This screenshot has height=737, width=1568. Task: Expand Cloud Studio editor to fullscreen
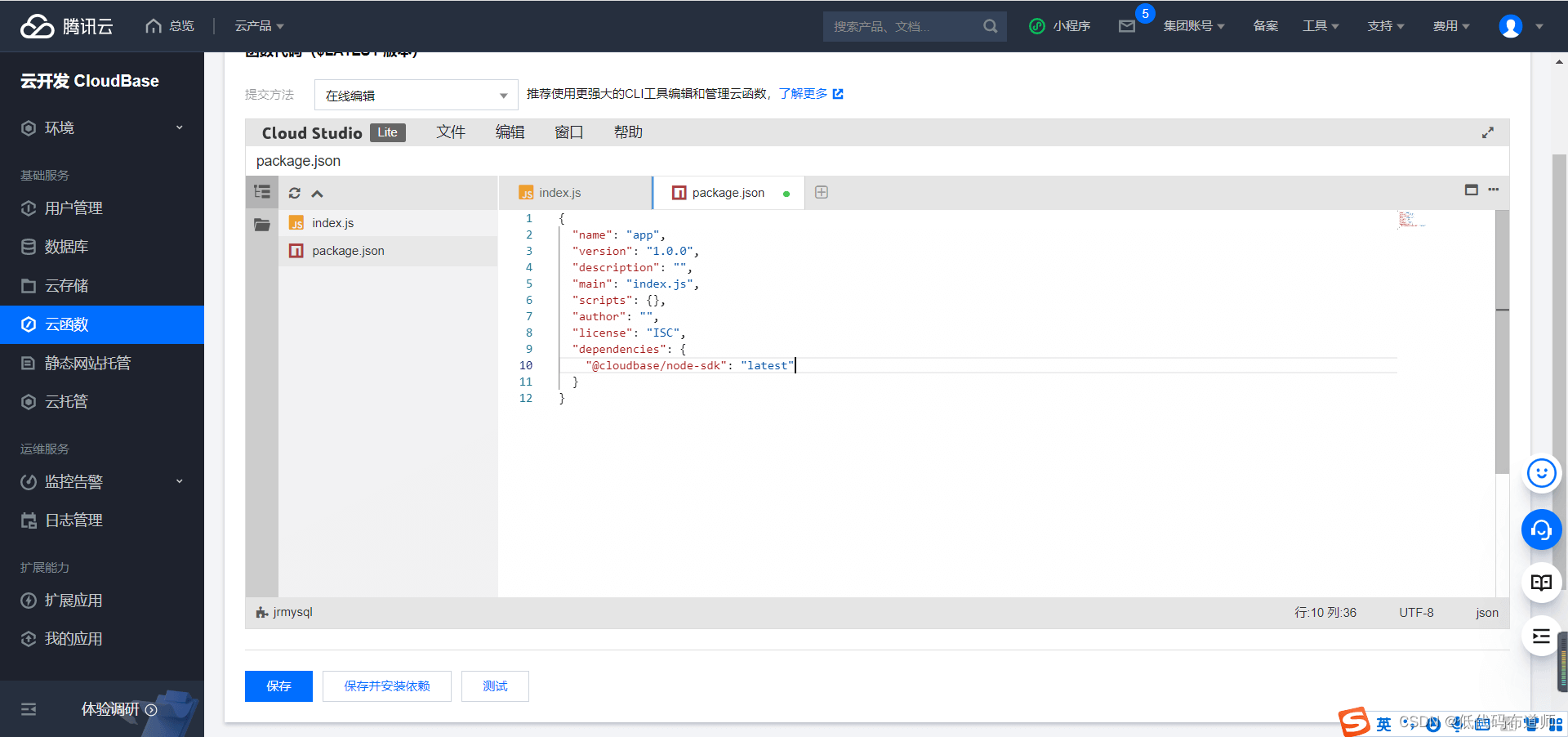[x=1488, y=132]
